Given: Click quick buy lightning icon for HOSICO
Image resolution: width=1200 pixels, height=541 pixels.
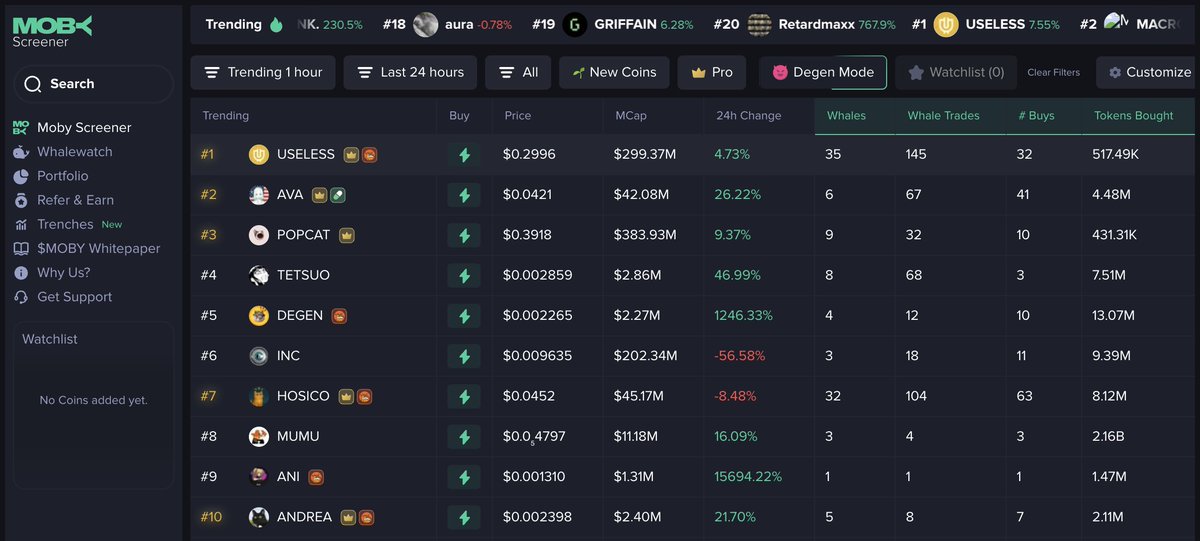Looking at the screenshot, I should [x=464, y=397].
